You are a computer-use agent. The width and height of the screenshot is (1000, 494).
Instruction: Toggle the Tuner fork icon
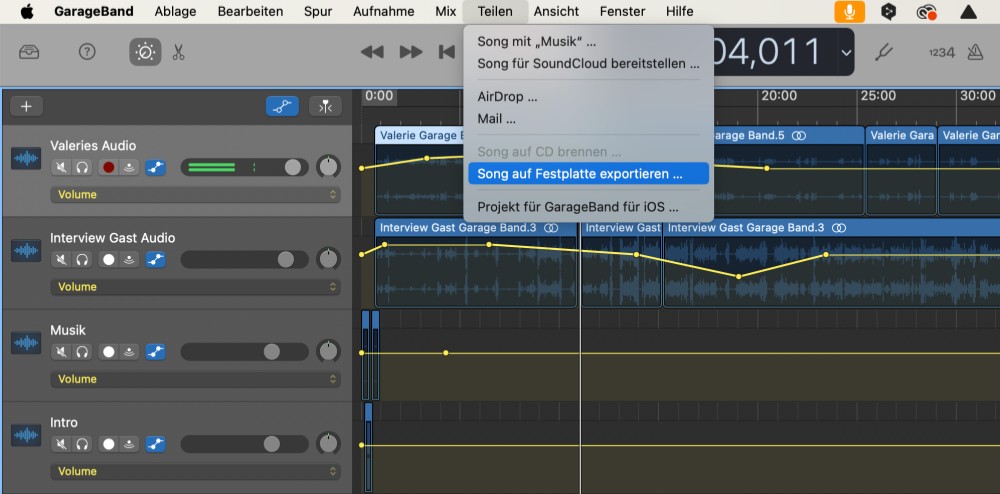point(883,52)
